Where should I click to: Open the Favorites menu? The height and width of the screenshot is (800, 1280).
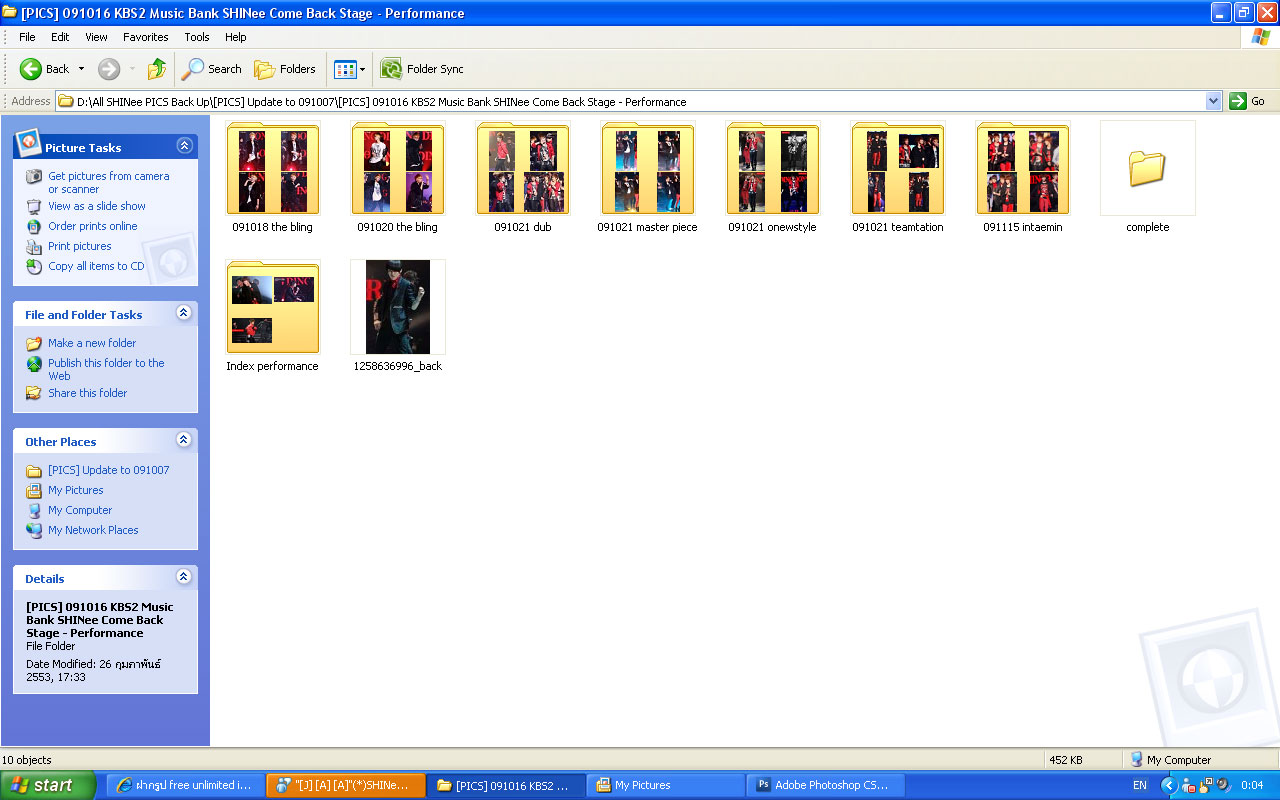[146, 37]
